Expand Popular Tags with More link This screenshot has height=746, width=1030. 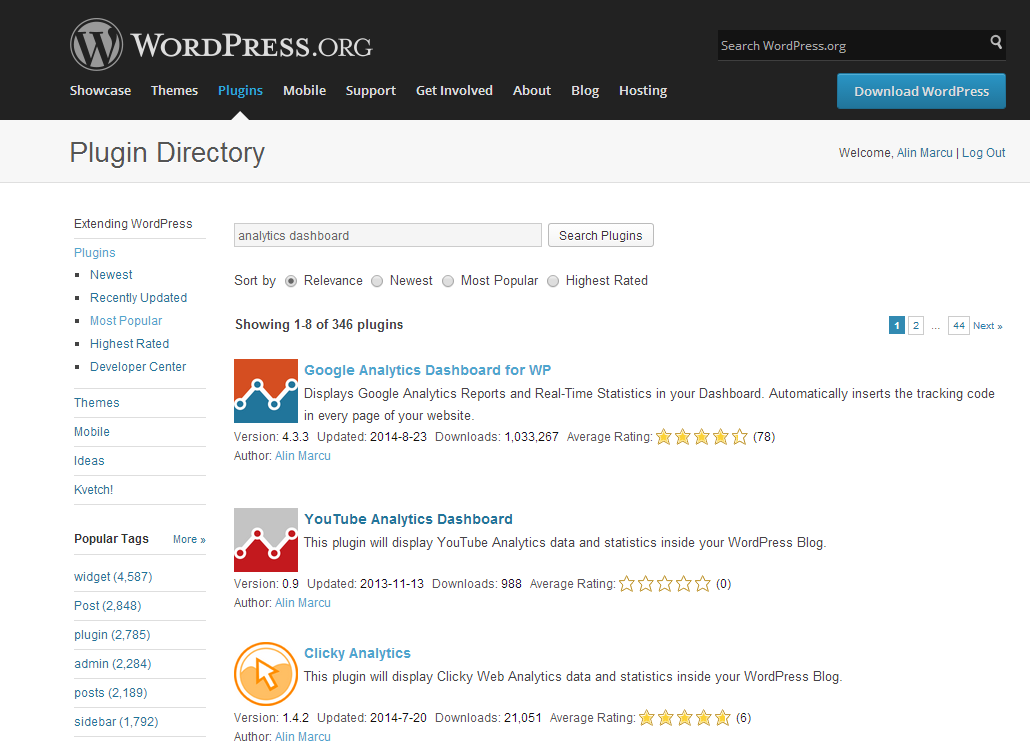pos(188,539)
